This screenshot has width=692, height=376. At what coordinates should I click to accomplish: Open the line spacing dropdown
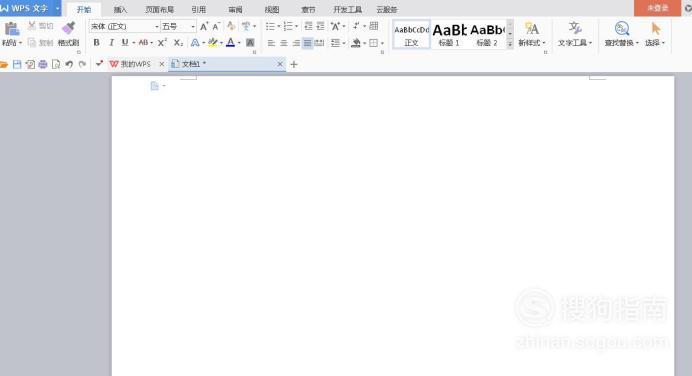[x=344, y=43]
